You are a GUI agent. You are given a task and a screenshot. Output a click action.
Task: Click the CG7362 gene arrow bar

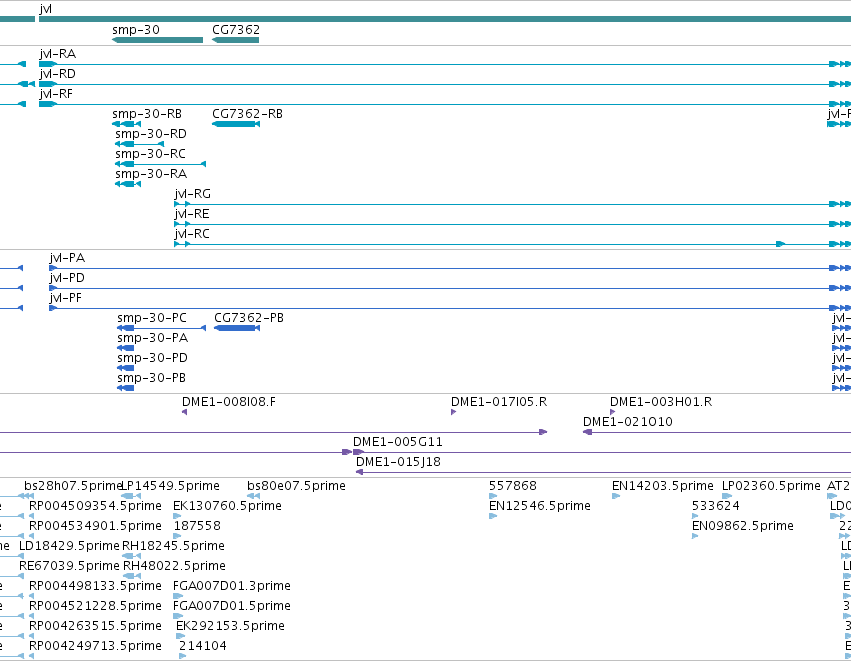coord(236,40)
